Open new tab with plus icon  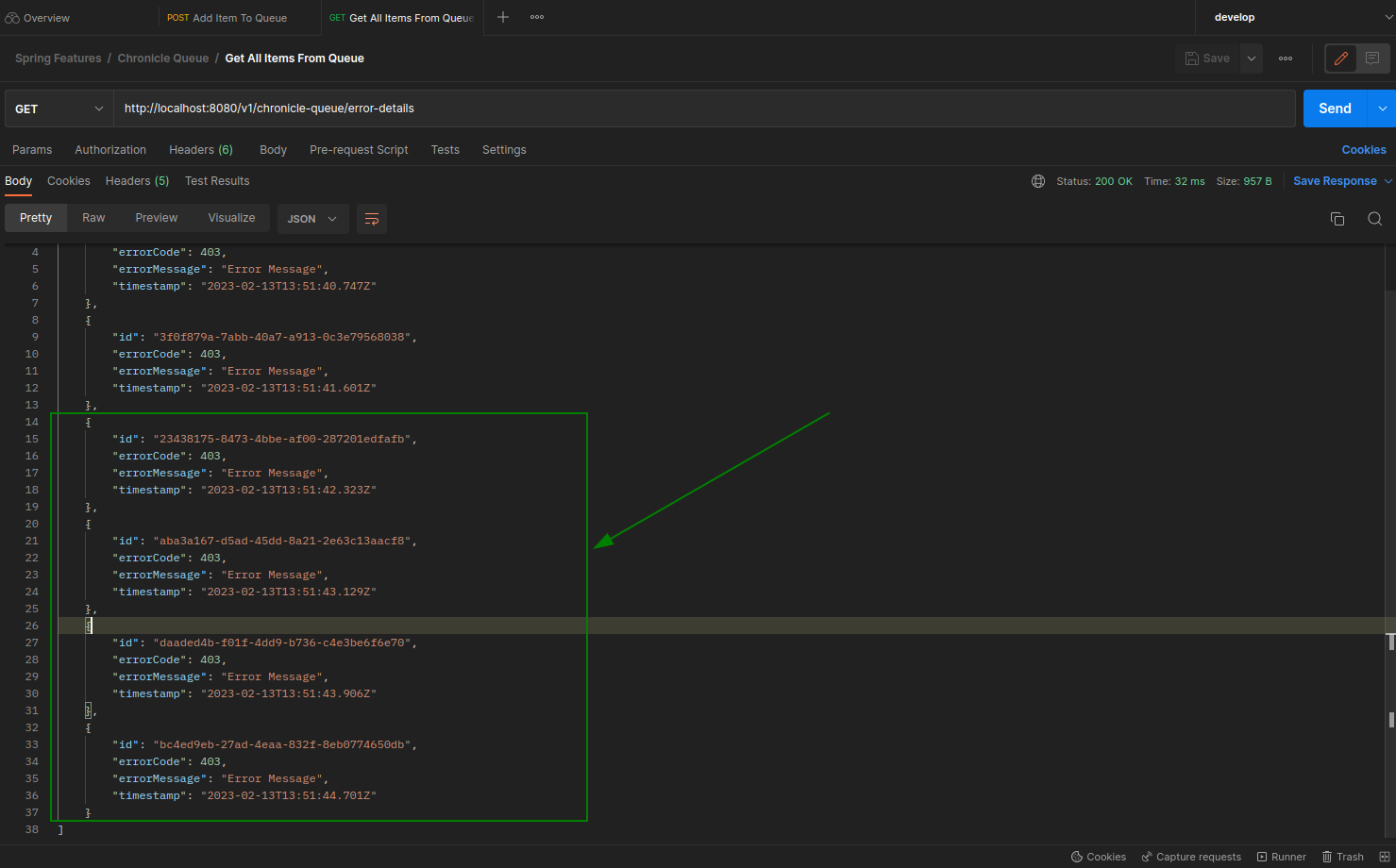coord(503,17)
